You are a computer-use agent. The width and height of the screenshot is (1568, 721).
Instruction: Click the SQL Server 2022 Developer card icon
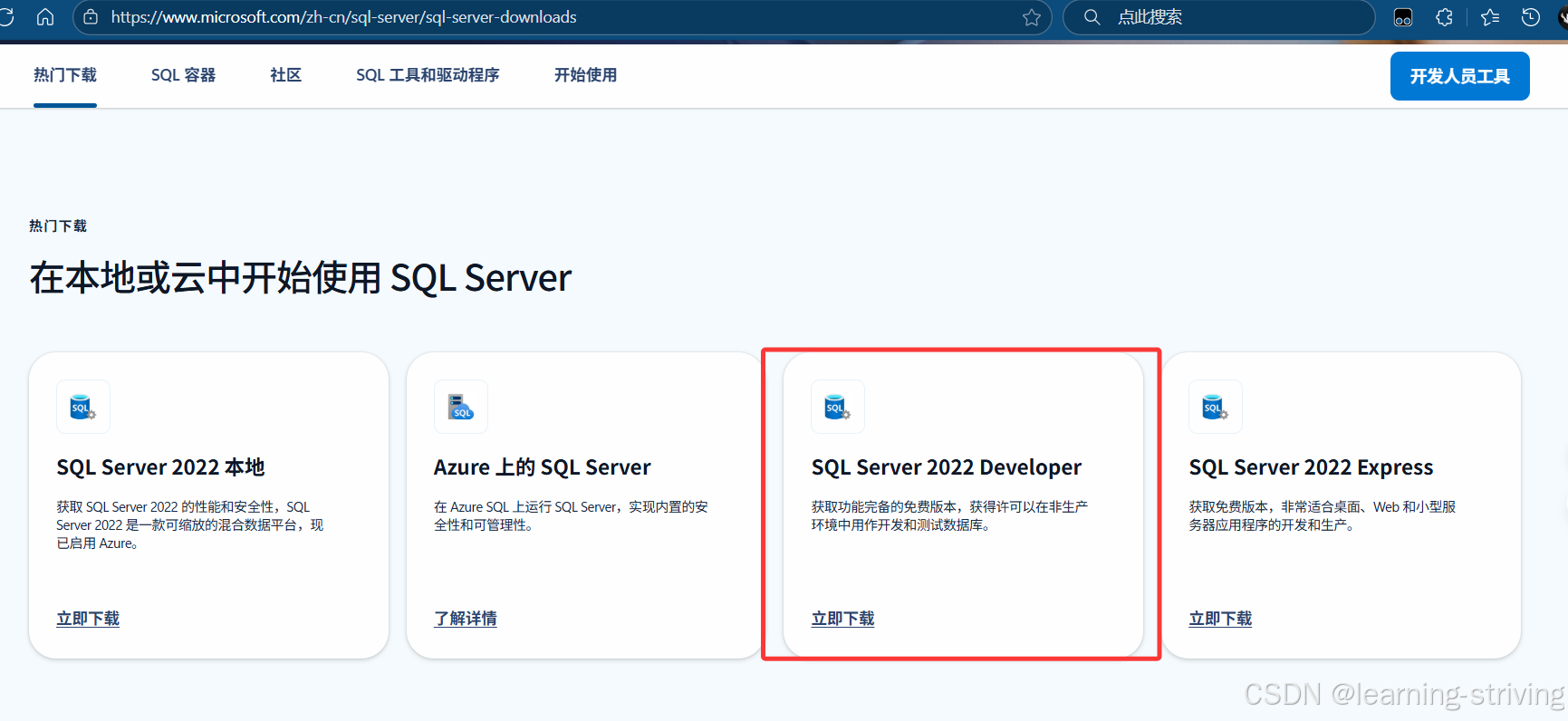[838, 407]
